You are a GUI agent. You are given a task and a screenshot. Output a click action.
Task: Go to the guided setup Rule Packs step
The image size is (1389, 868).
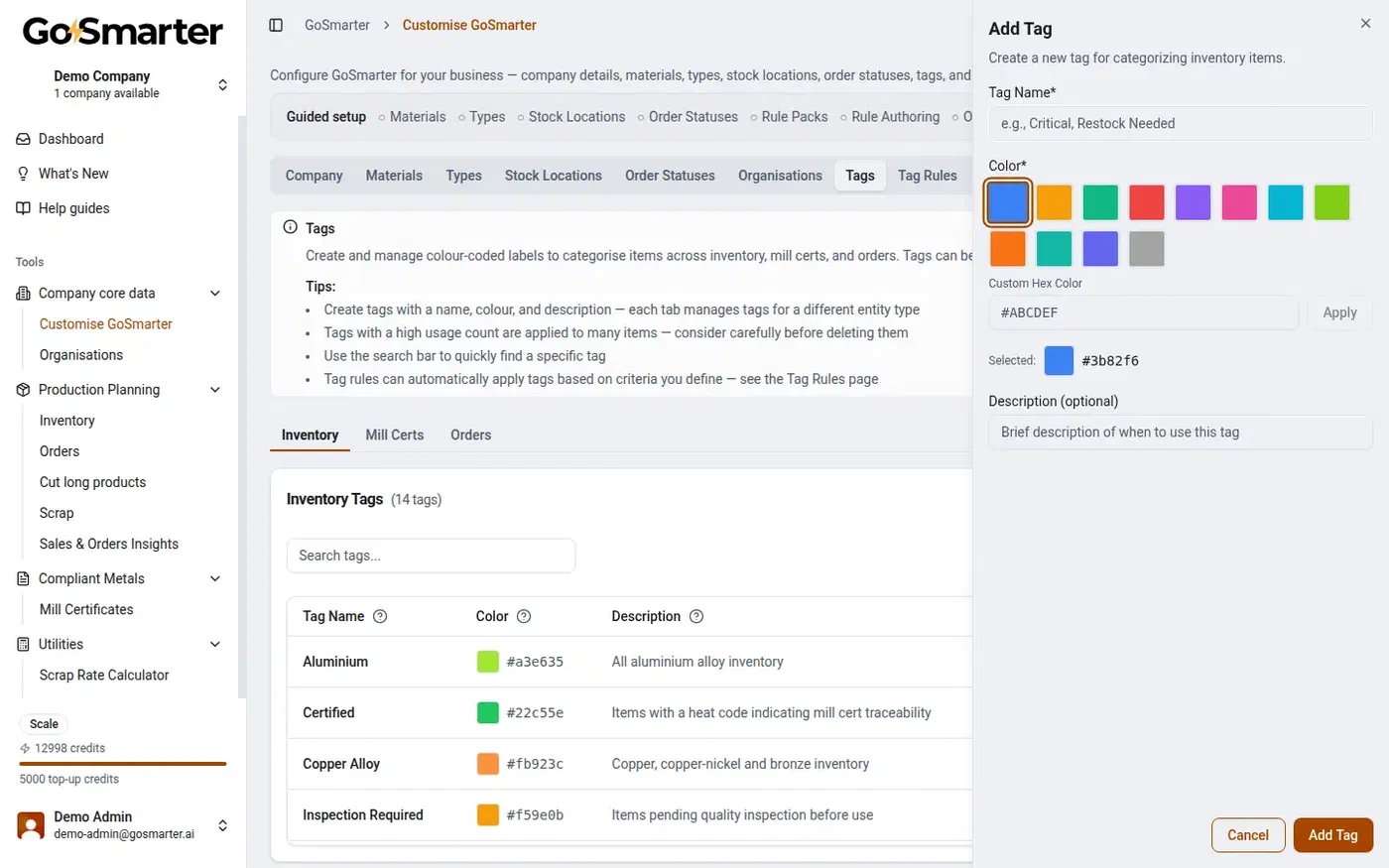point(789,117)
